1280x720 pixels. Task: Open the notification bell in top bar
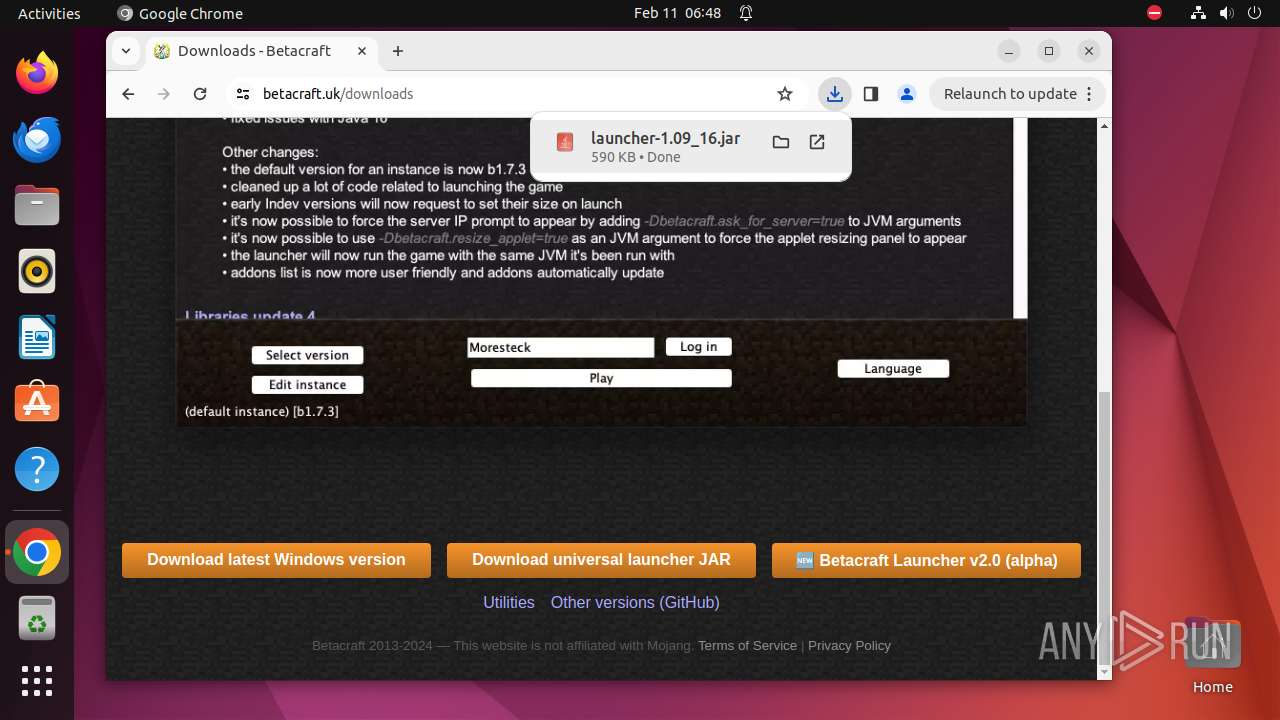pos(746,13)
